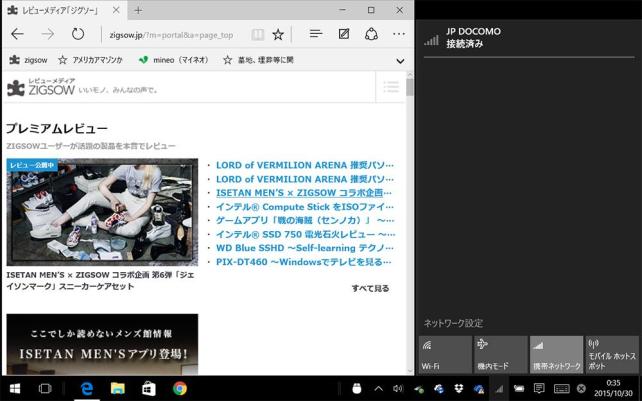Click すべて見る to view all reviews
The height and width of the screenshot is (401, 642).
click(x=370, y=288)
